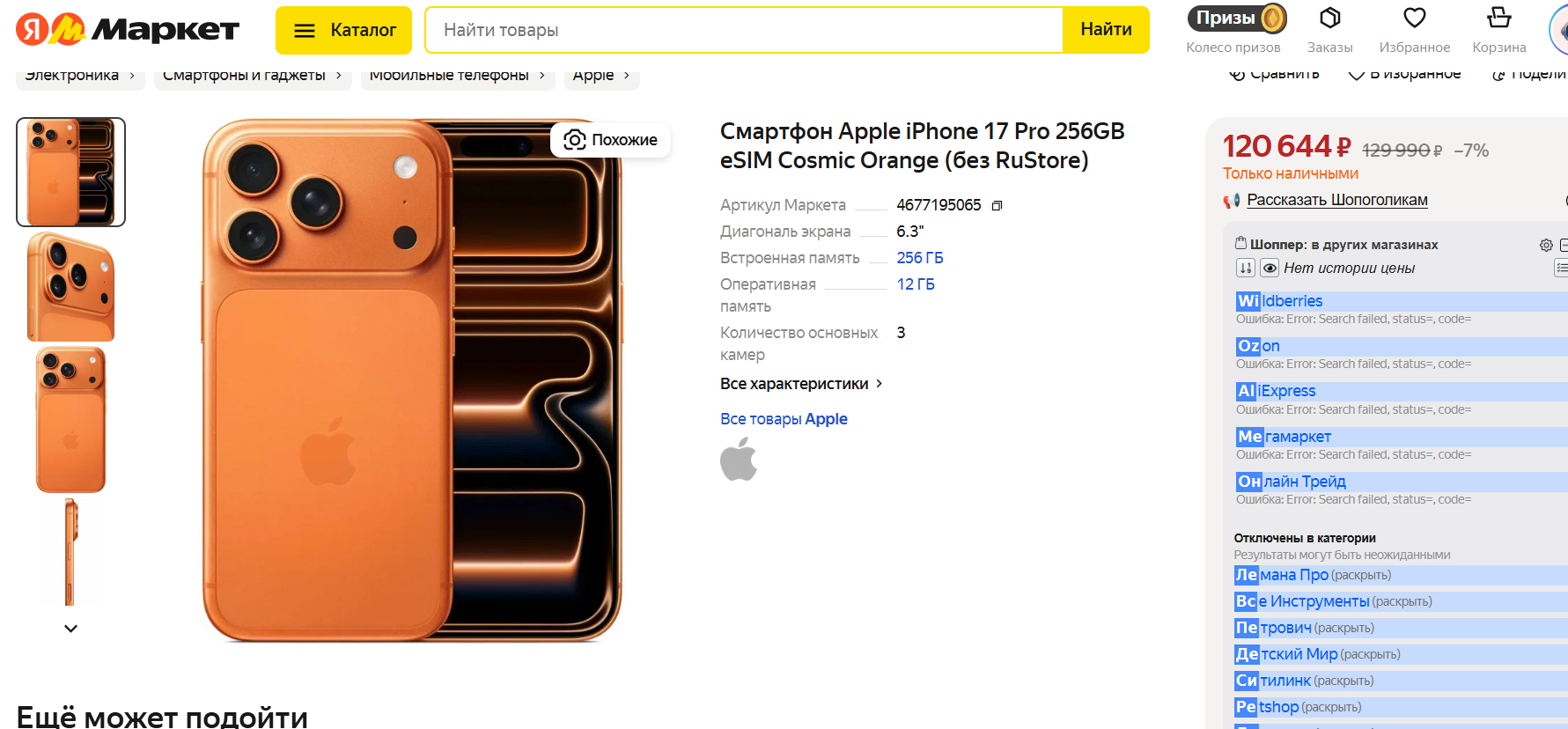Open Избранное favorites heart icon
Screen dimensions: 1568x729
click(1414, 18)
